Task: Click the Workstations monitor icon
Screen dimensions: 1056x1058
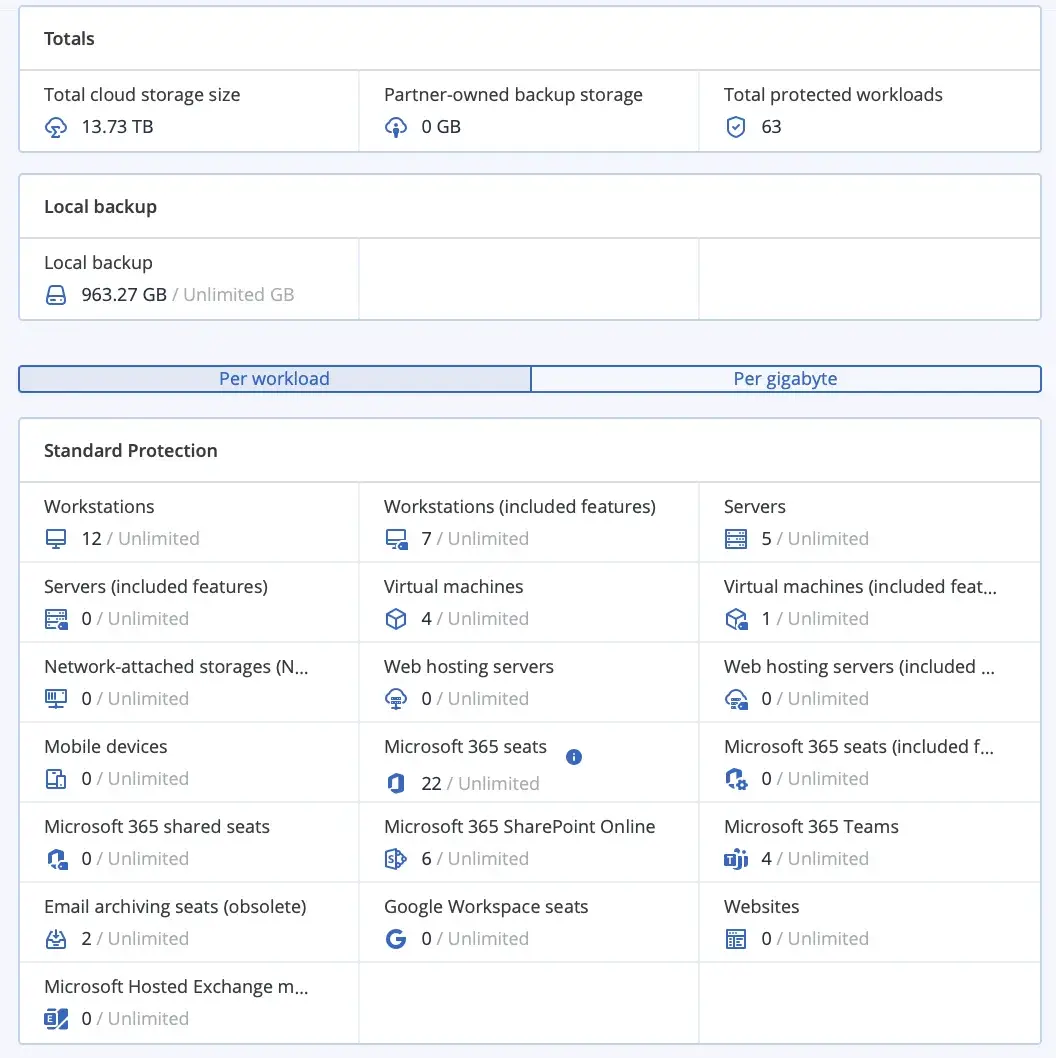Action: (56, 540)
